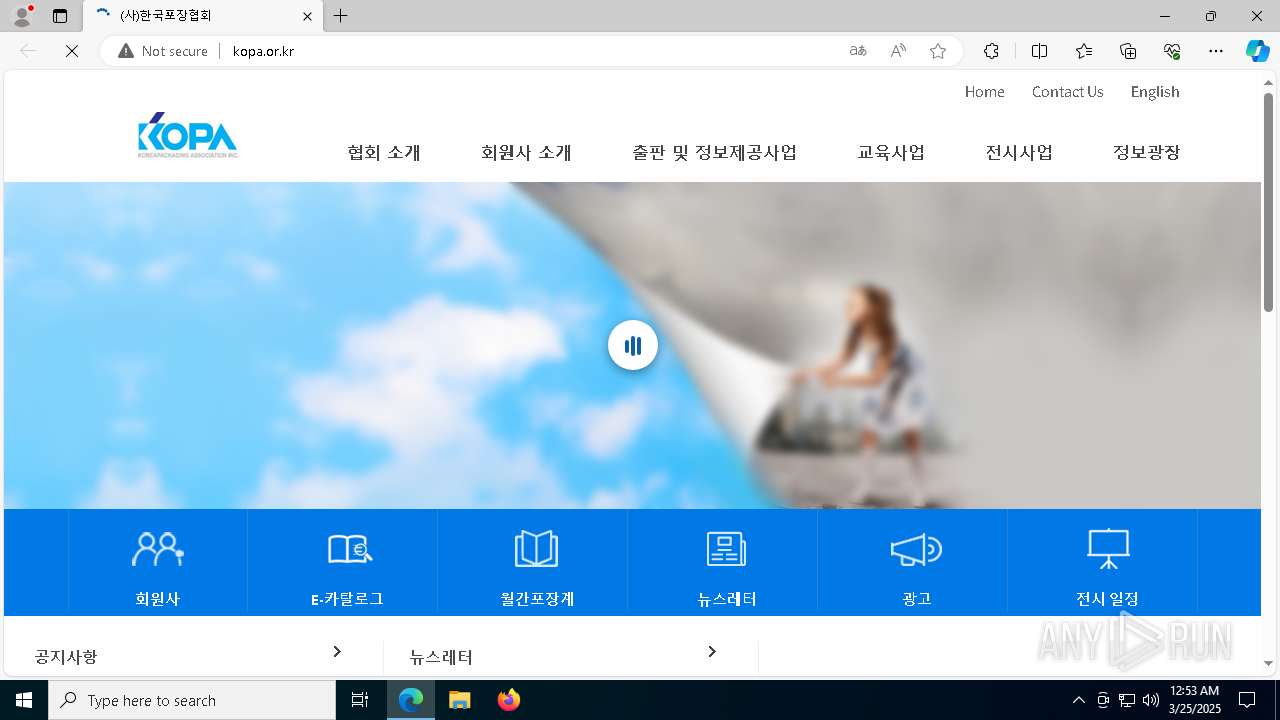The image size is (1280, 720).
Task: Open a new browser tab
Action: point(341,16)
